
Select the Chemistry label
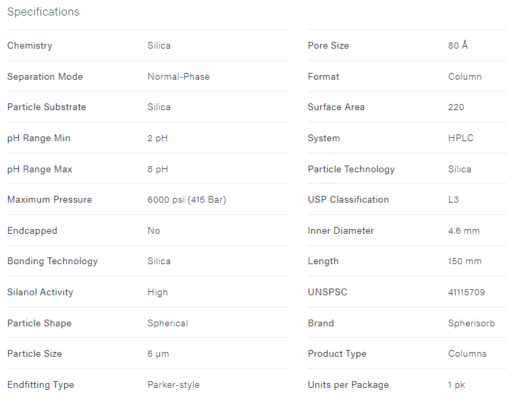pyautogui.click(x=30, y=46)
